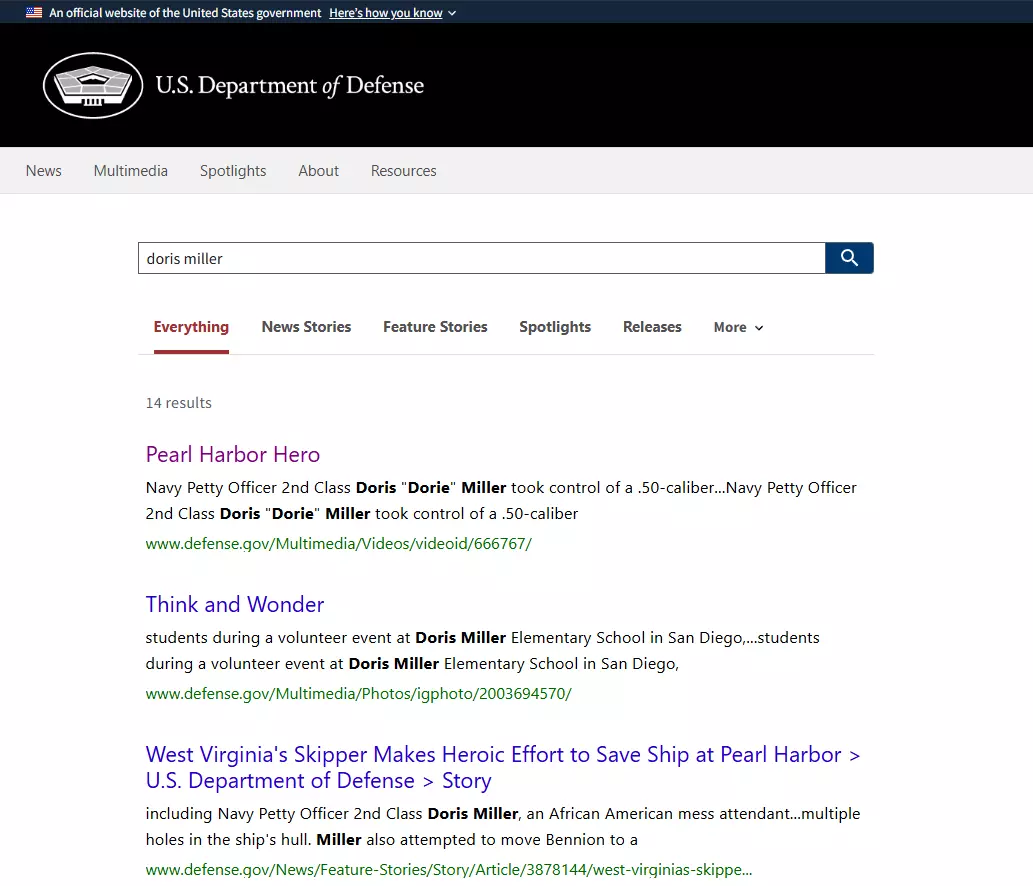Image resolution: width=1033 pixels, height=886 pixels.
Task: Open the More dropdown in search filters
Action: pos(739,327)
